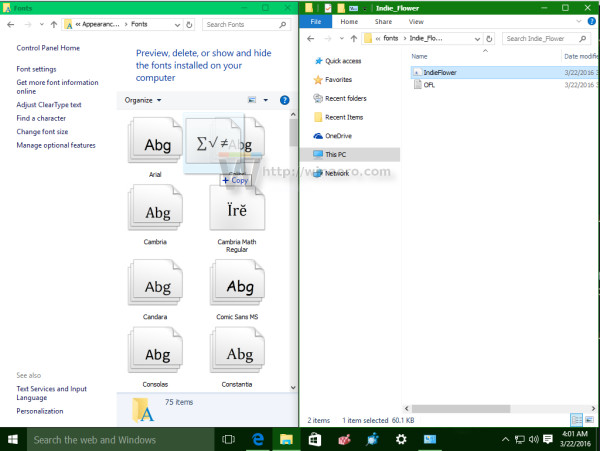
Task: Open Settings gear on taskbar
Action: tap(401, 439)
